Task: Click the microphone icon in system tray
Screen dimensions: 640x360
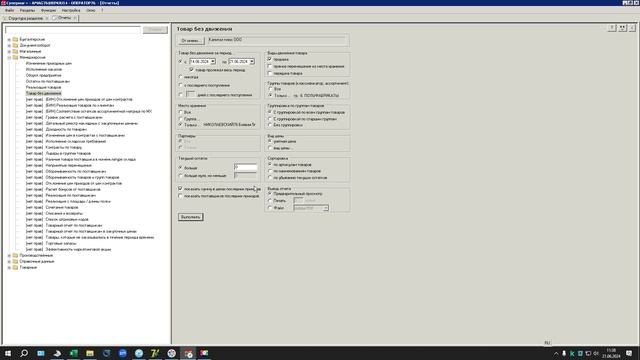Action: (x=564, y=353)
